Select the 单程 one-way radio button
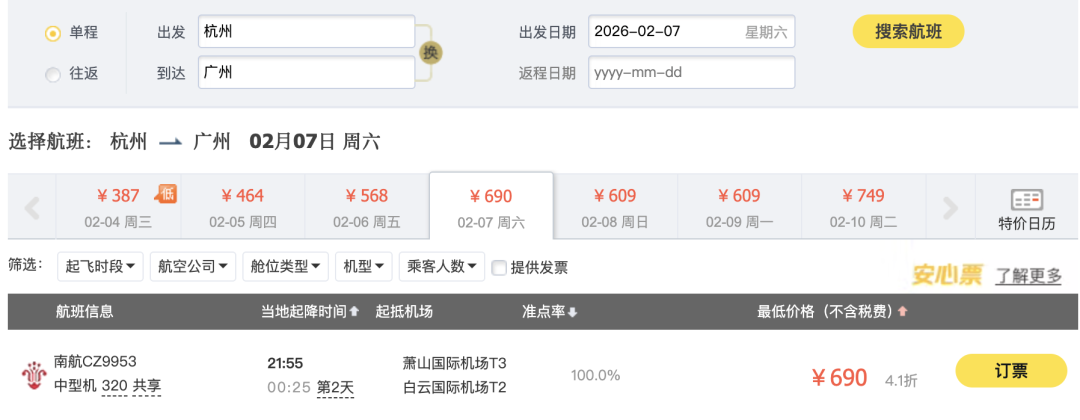 (53, 33)
